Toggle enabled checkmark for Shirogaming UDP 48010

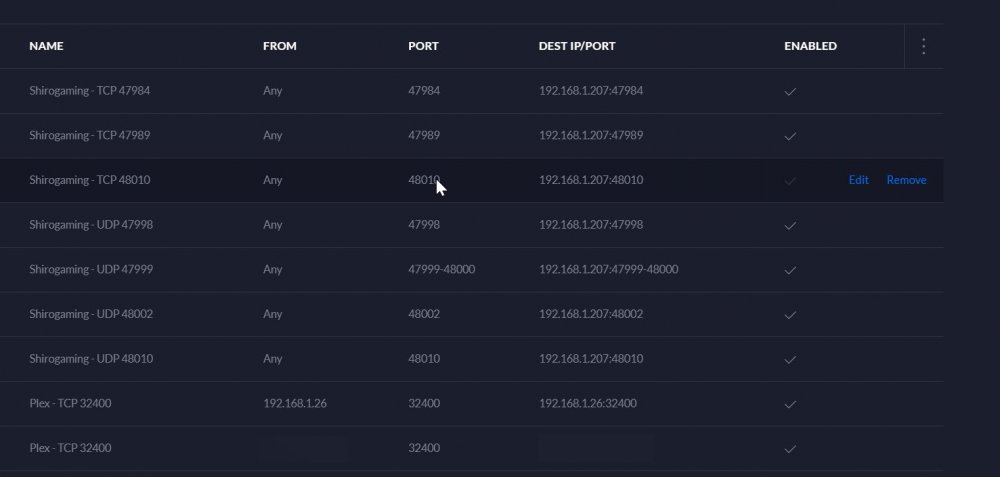pos(790,359)
